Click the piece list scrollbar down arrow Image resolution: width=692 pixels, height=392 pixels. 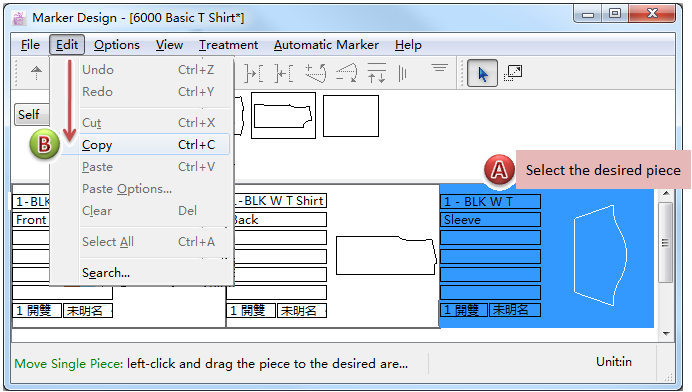click(x=666, y=334)
